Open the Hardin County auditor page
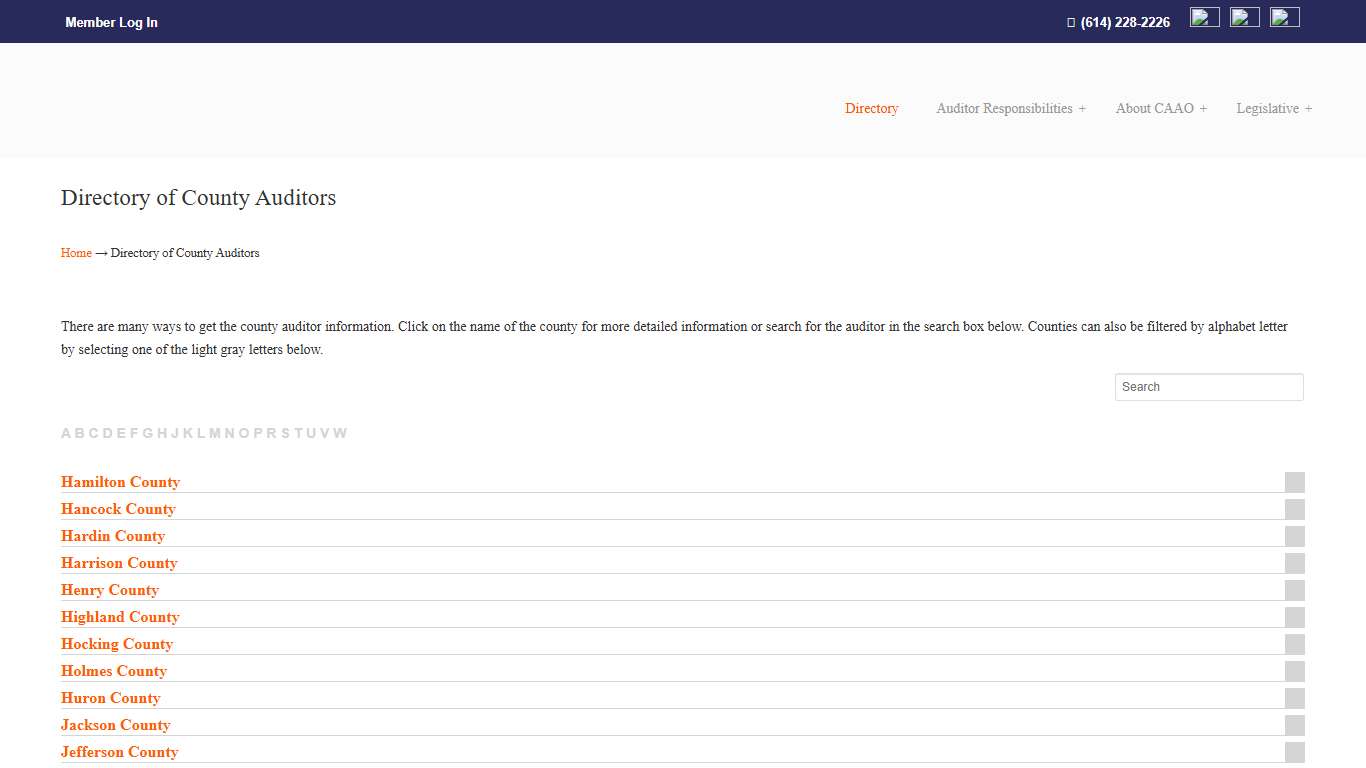1366x768 pixels. (112, 535)
